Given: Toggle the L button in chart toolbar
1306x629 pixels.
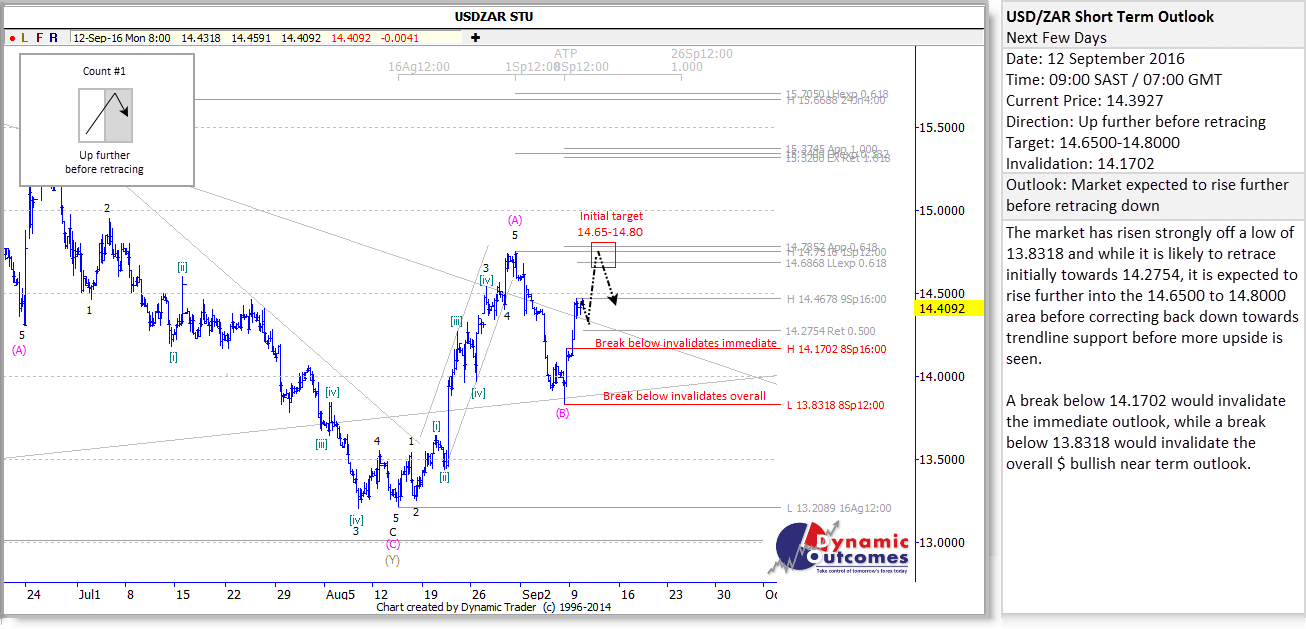Looking at the screenshot, I should coord(24,38).
